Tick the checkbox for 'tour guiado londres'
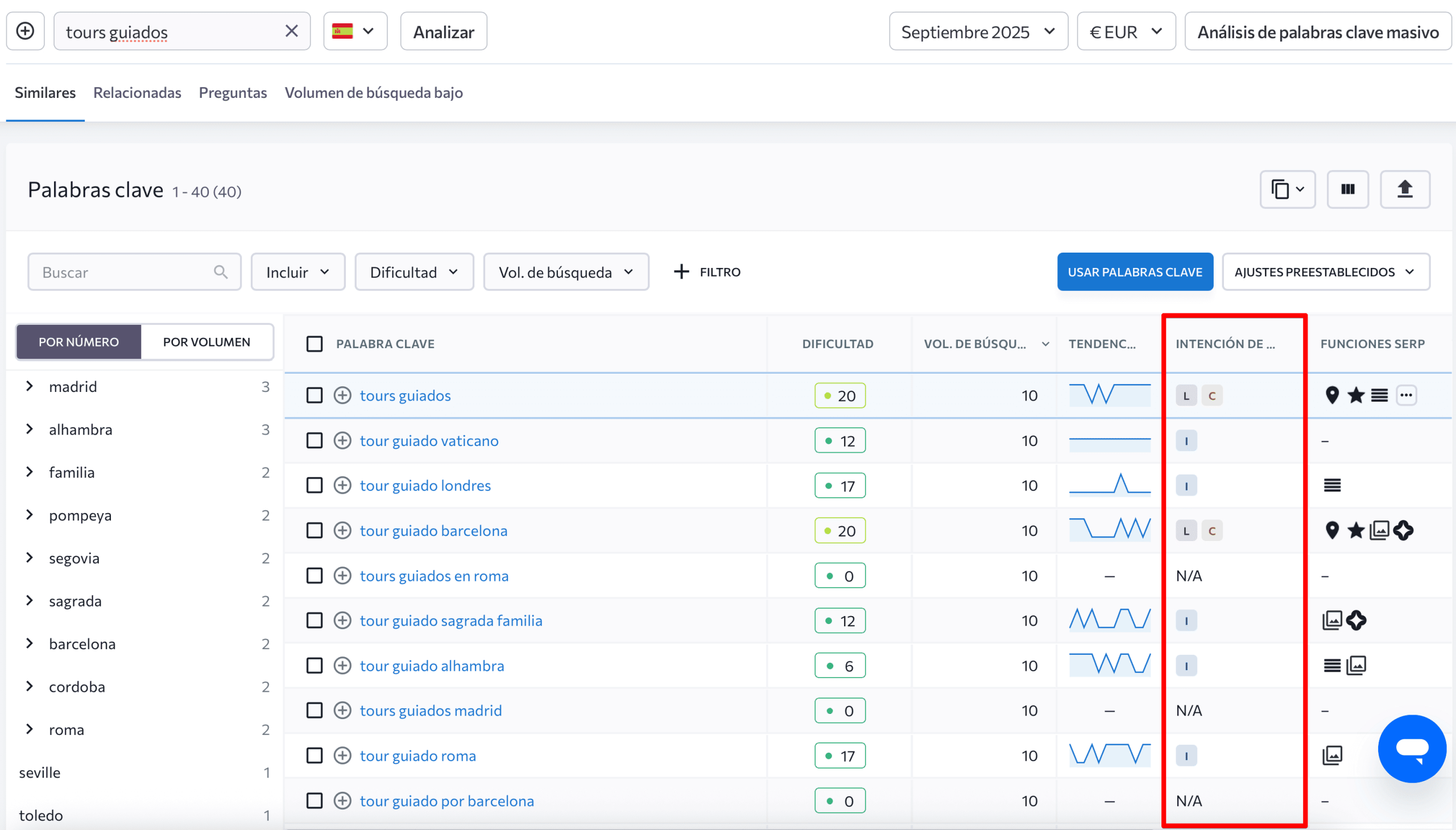Image resolution: width=1456 pixels, height=830 pixels. tap(315, 486)
